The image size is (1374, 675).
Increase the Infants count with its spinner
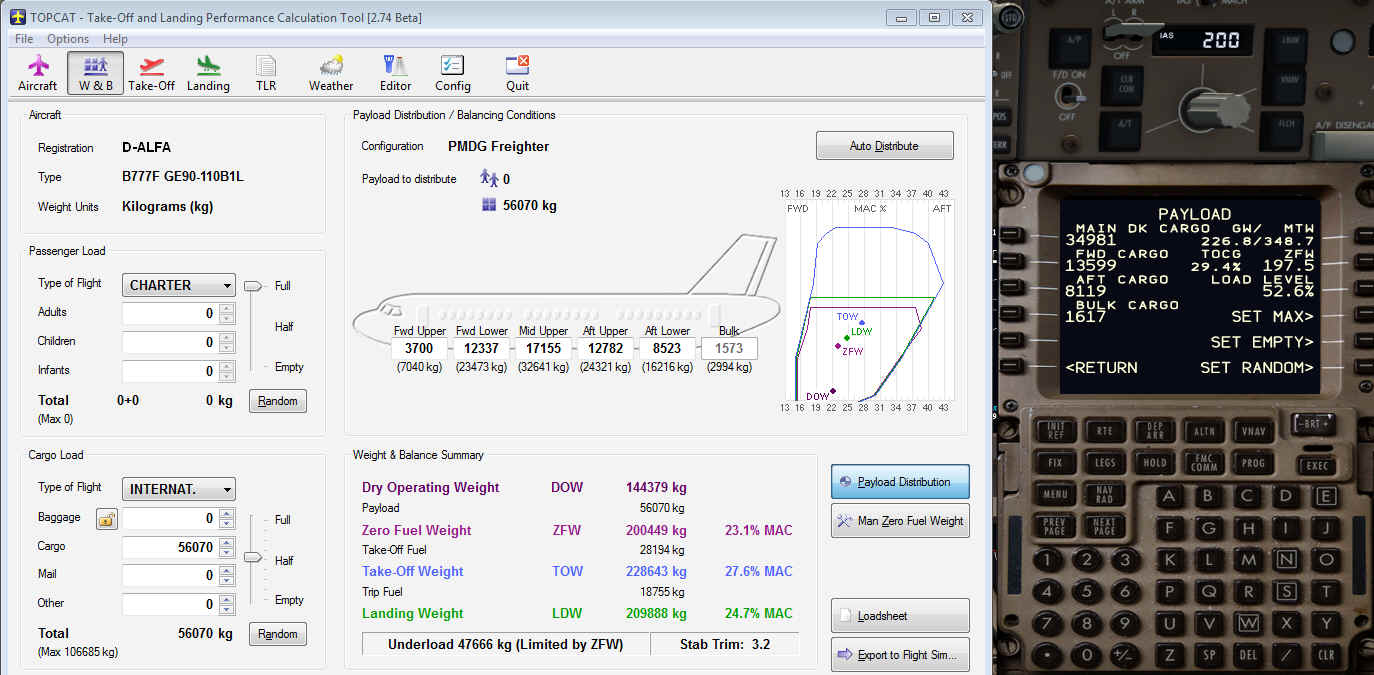click(227, 366)
